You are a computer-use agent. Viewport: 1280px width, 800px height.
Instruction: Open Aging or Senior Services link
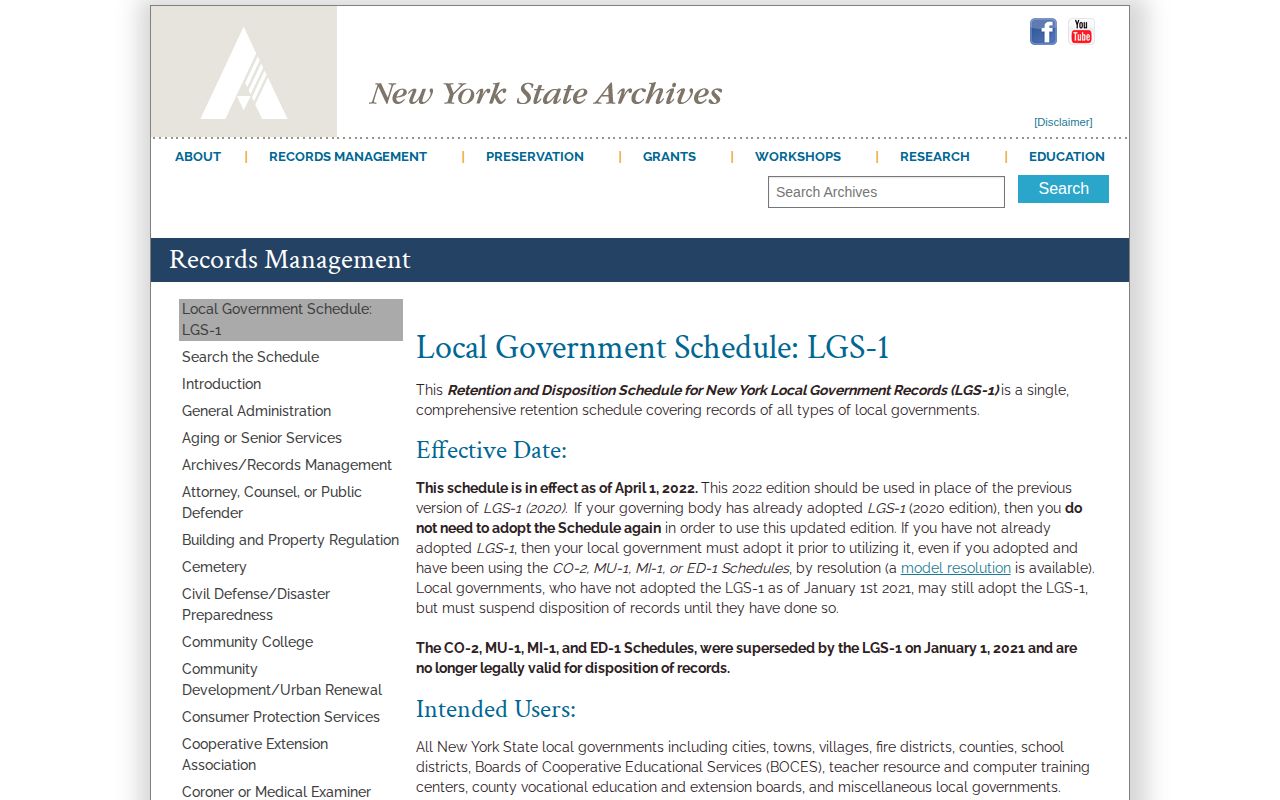pyautogui.click(x=262, y=438)
